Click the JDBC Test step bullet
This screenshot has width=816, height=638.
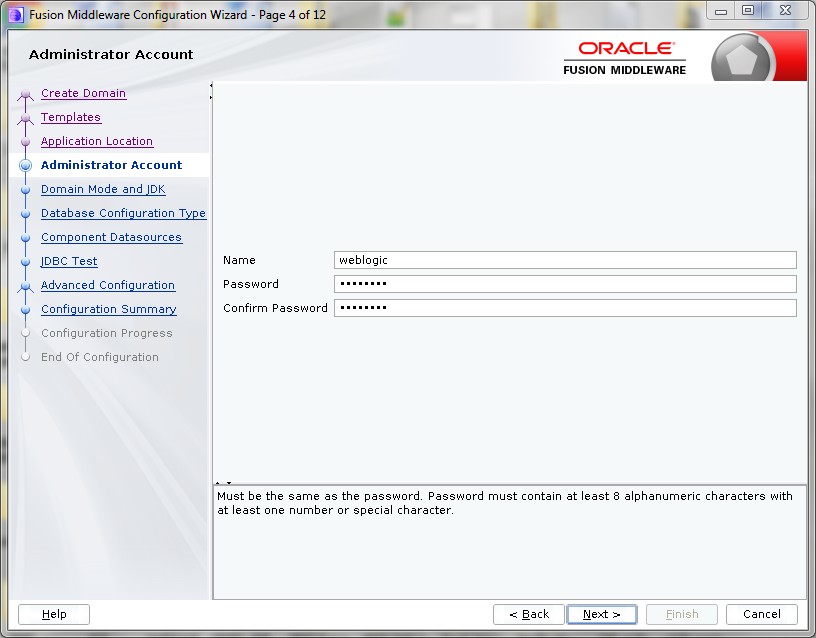(x=26, y=261)
